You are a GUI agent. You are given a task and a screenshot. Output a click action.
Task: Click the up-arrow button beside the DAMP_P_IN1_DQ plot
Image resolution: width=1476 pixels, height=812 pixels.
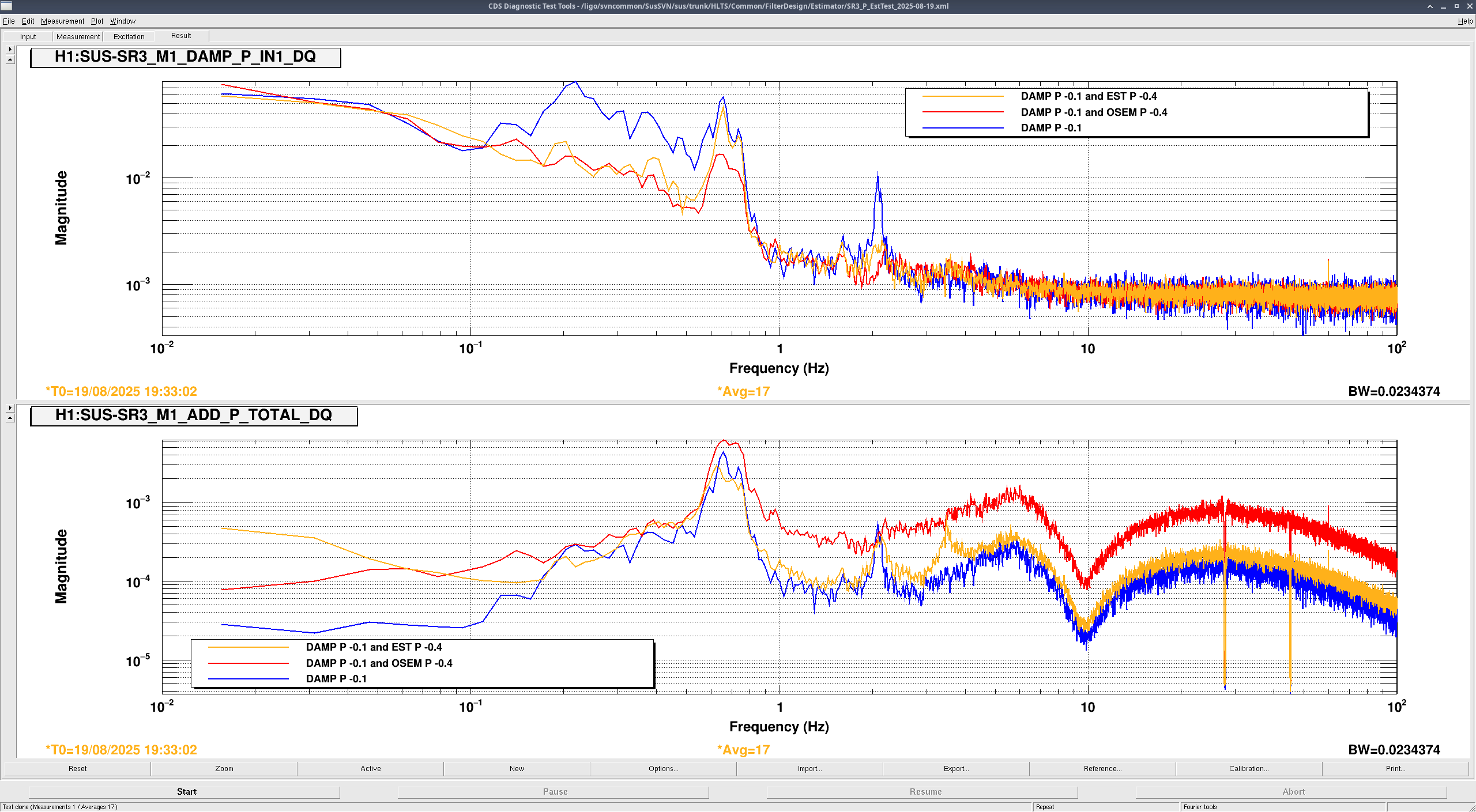tap(10, 59)
